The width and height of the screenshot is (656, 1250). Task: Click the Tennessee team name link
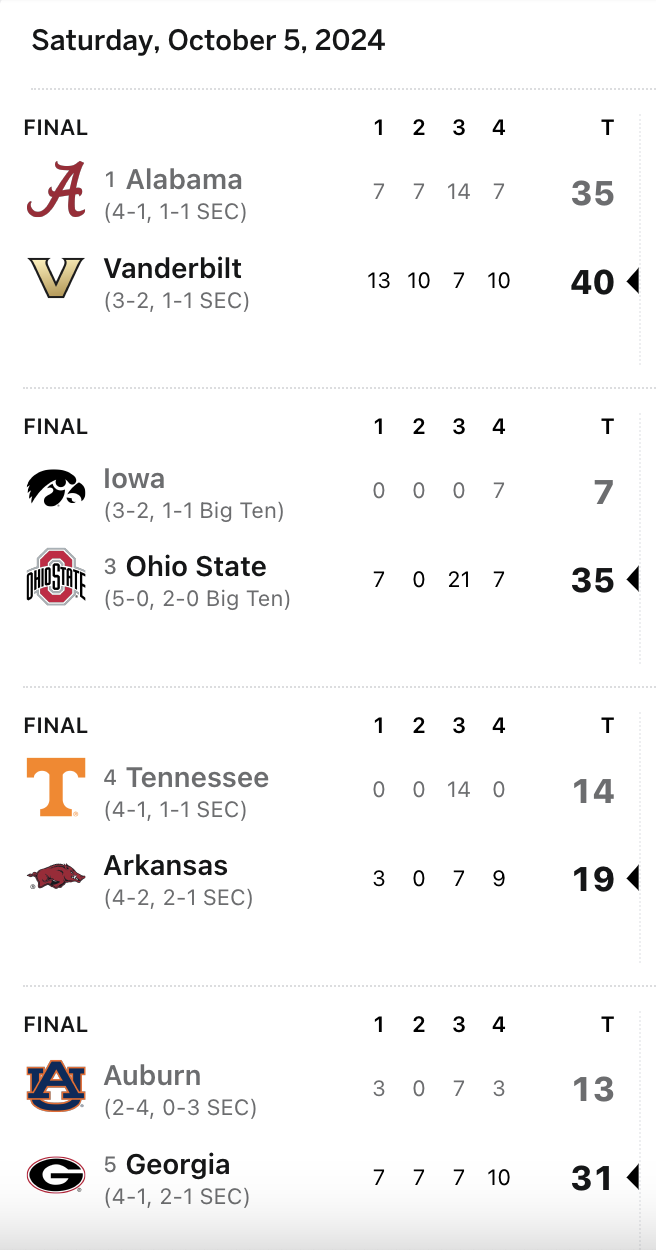coord(197,777)
